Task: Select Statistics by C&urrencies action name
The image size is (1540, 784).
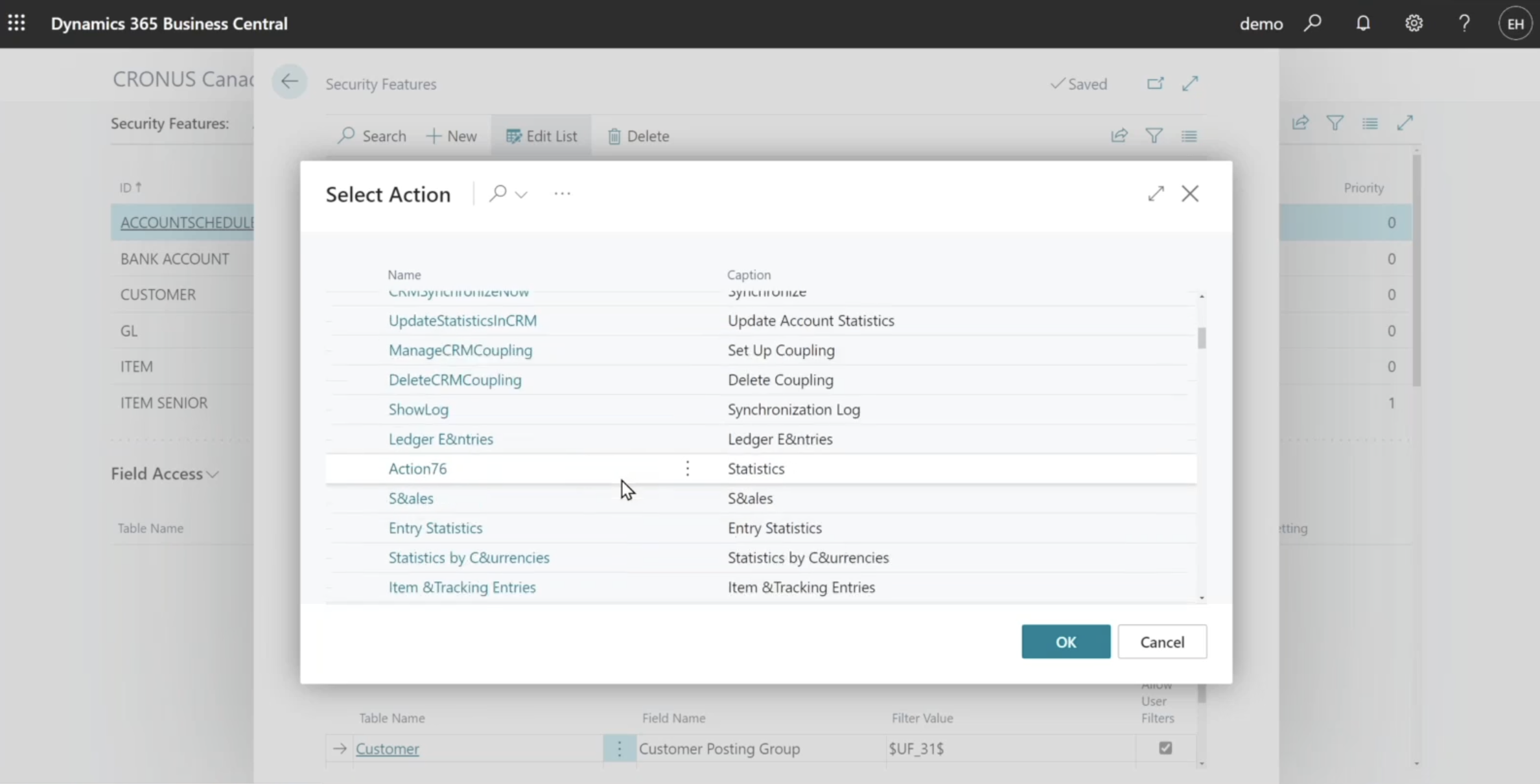Action: point(469,557)
